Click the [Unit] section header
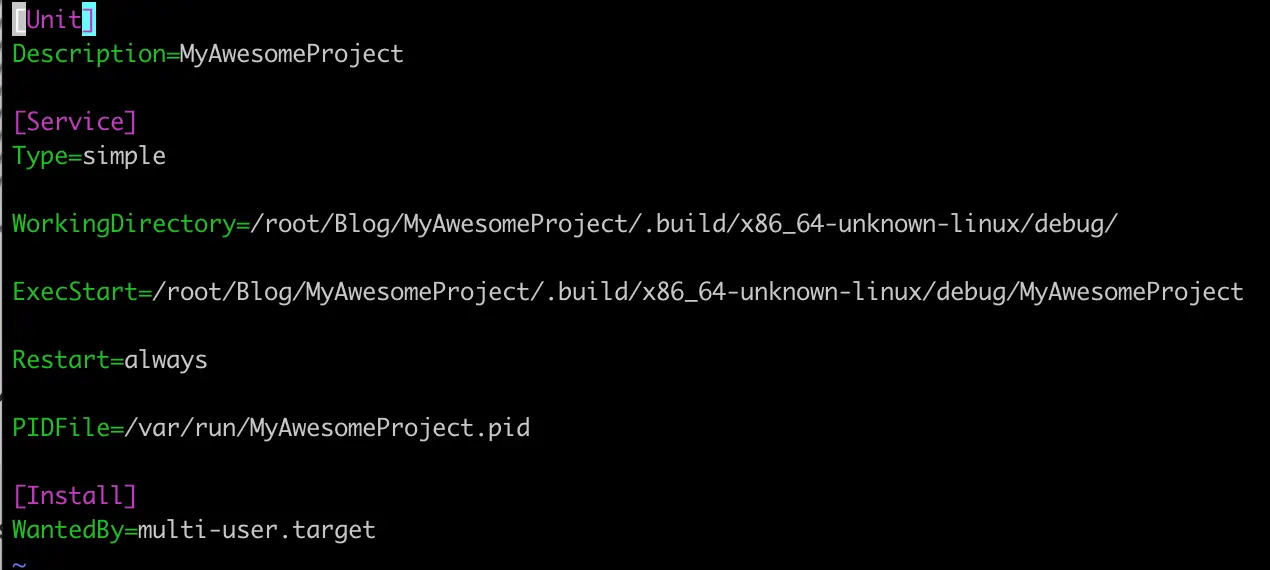Viewport: 1270px width, 570px height. 54,20
